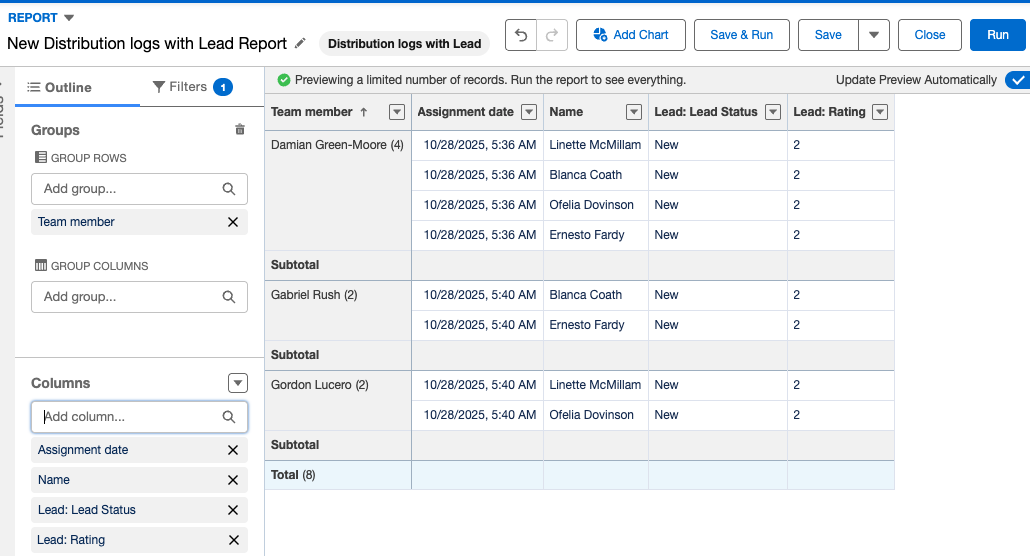1030x556 pixels.
Task: Delete all groups with trash icon
Action: 240,130
